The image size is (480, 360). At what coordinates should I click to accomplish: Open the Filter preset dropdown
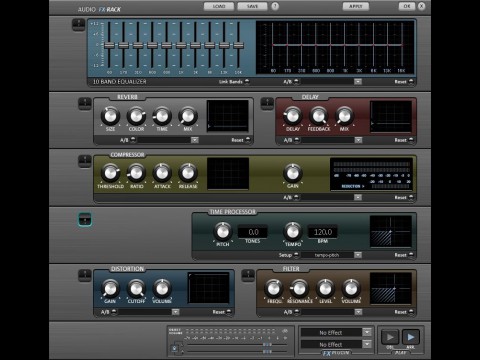click(358, 312)
